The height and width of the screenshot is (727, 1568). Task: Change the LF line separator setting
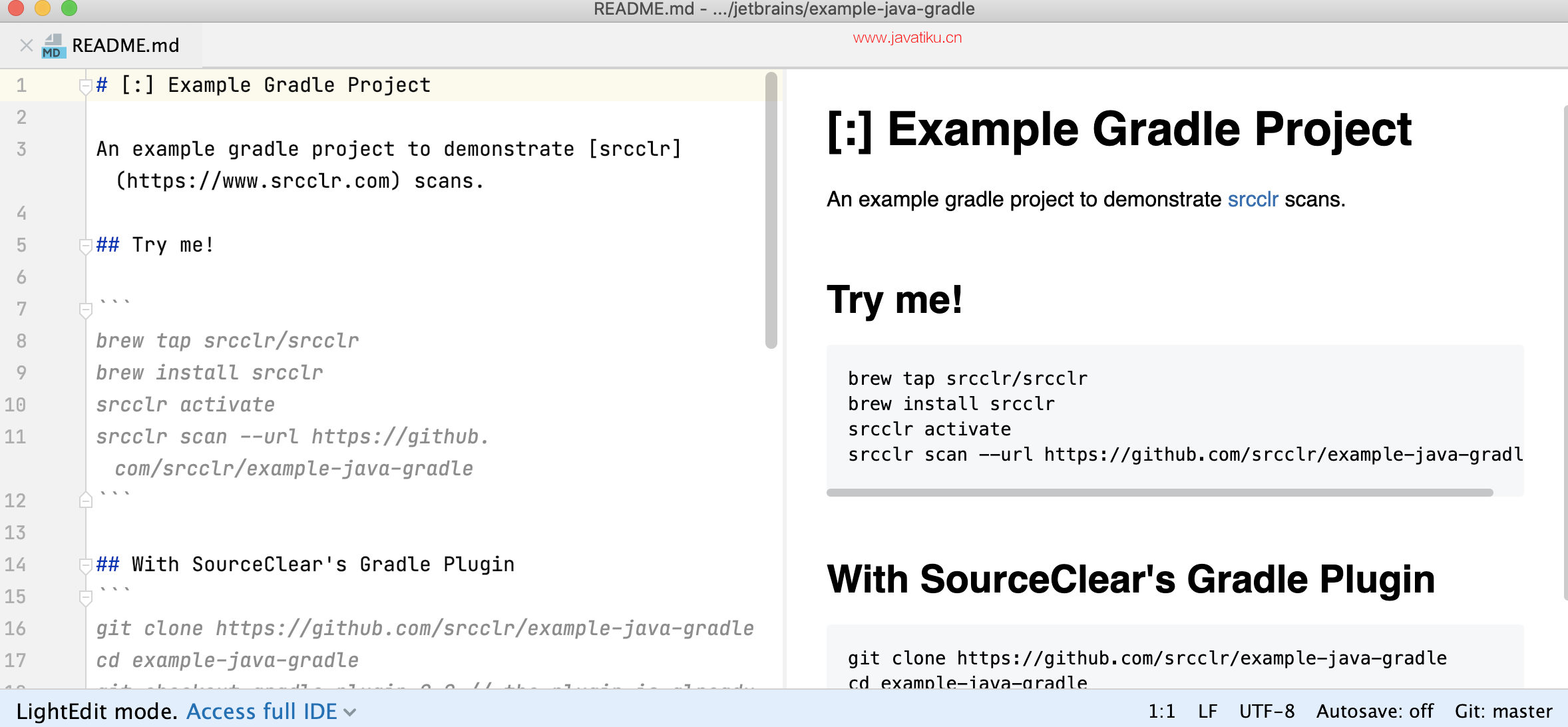coord(1207,711)
